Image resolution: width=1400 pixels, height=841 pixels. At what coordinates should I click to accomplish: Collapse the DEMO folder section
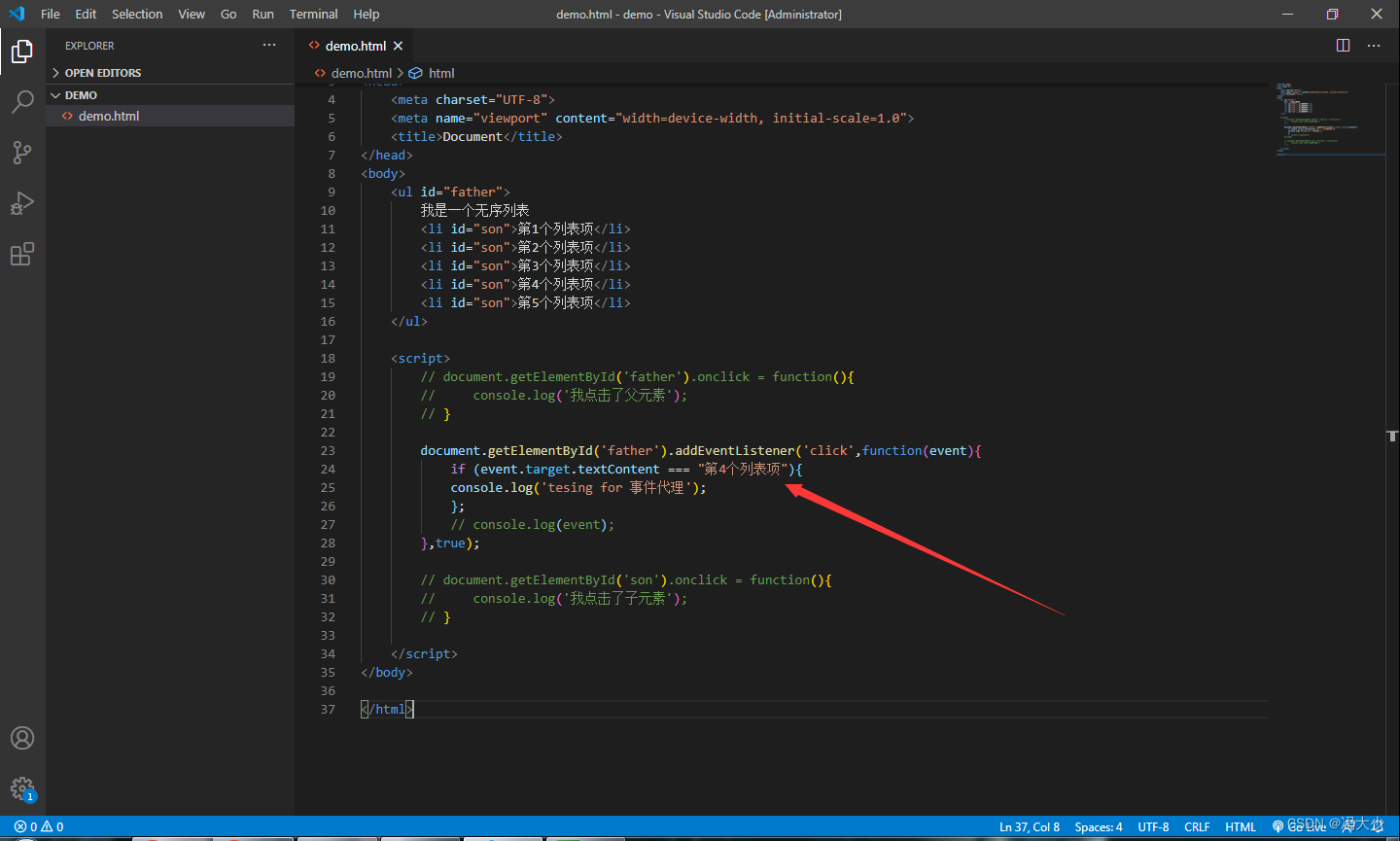(170, 95)
